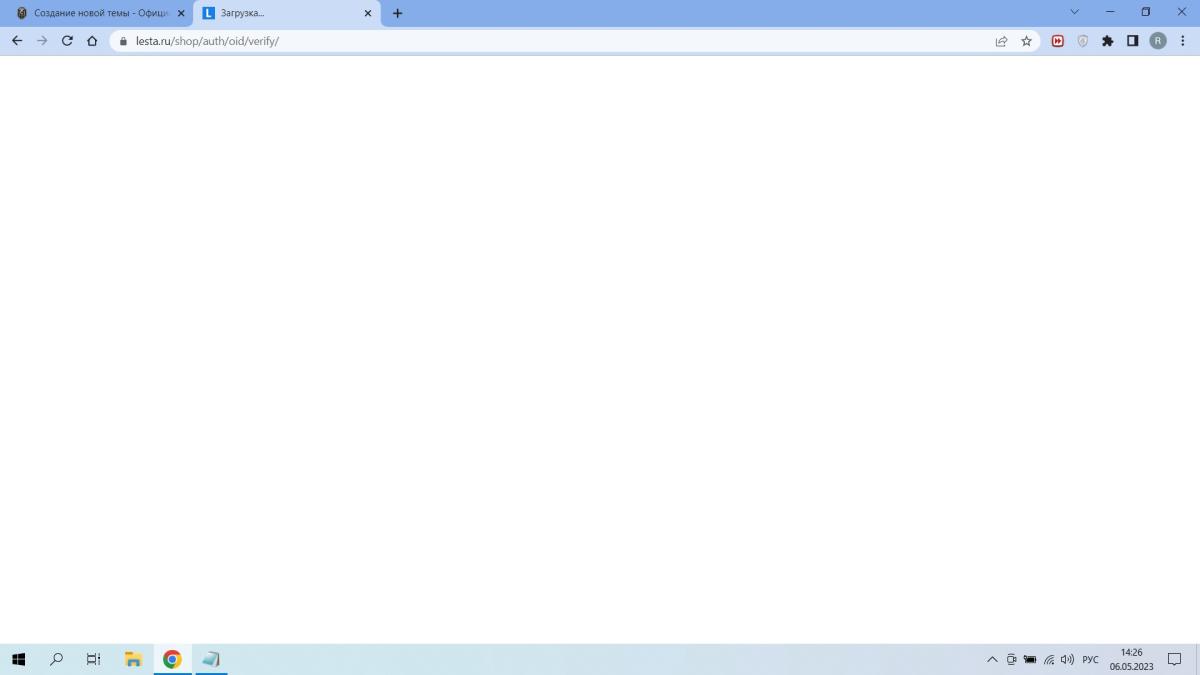Show desktop via taskbar edge

[1197, 659]
